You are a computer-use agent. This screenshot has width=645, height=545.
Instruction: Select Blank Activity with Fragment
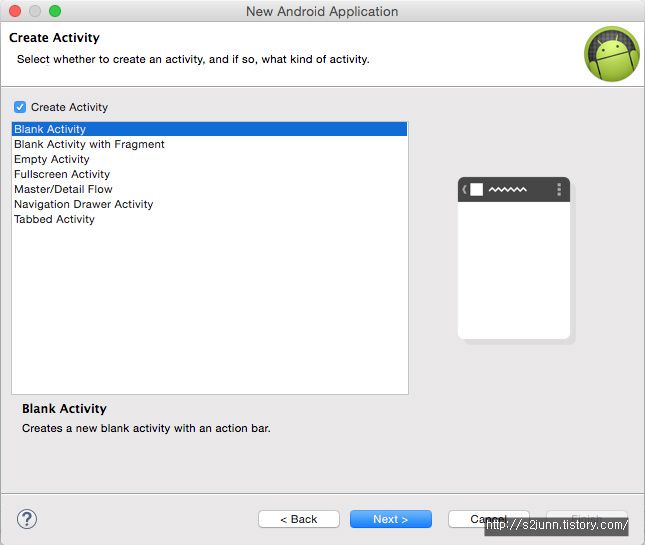point(209,144)
